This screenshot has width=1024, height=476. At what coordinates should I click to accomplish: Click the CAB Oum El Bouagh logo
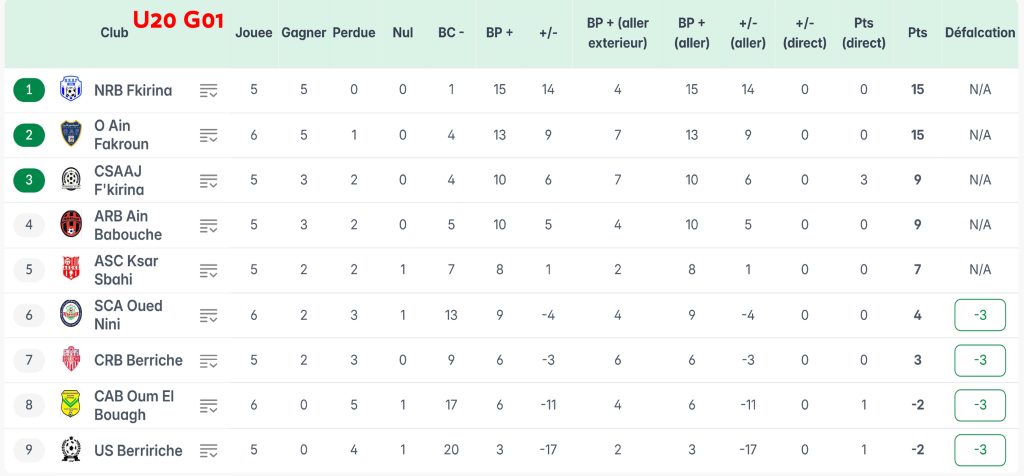71,405
